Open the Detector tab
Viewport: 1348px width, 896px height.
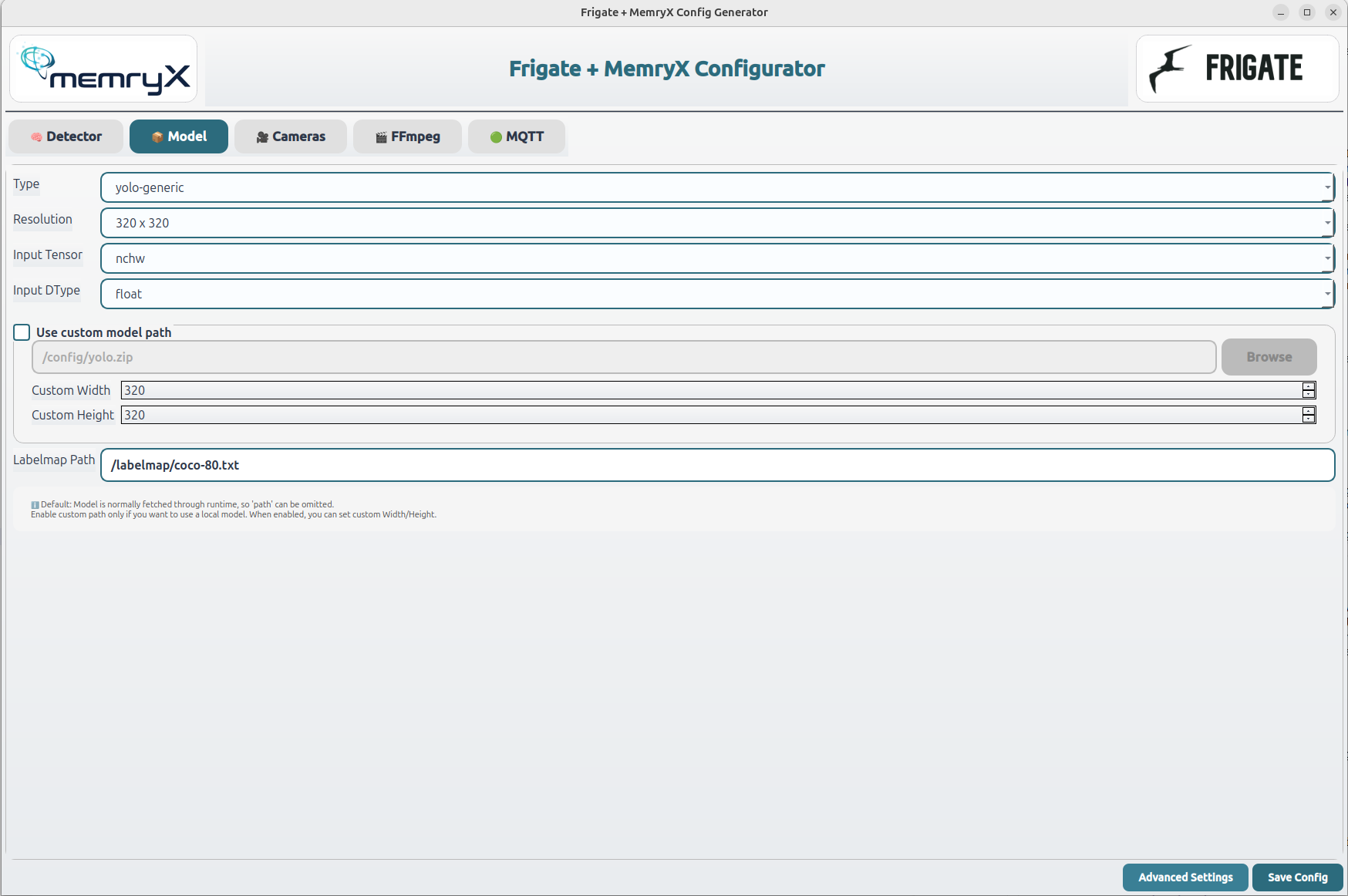pyautogui.click(x=66, y=136)
